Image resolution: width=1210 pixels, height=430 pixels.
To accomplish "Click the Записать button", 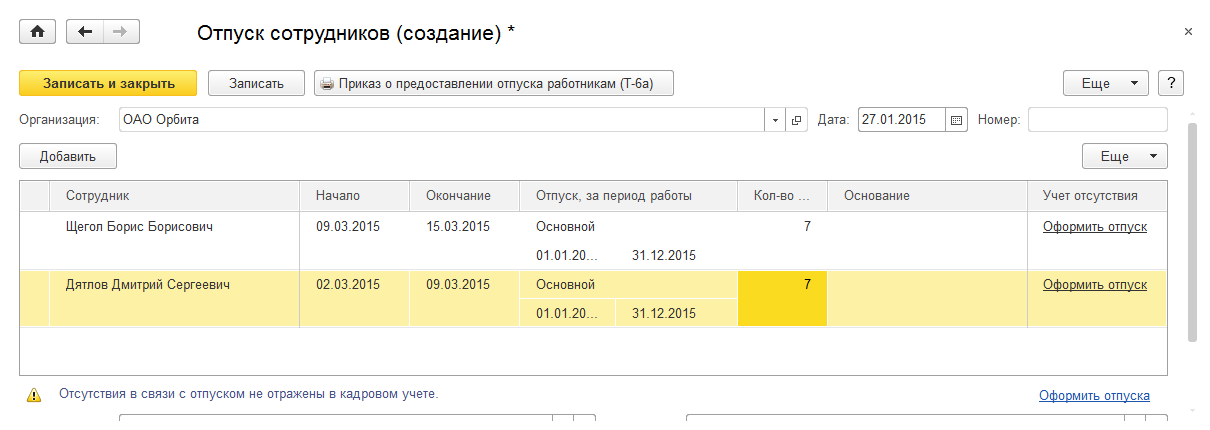I will (257, 83).
